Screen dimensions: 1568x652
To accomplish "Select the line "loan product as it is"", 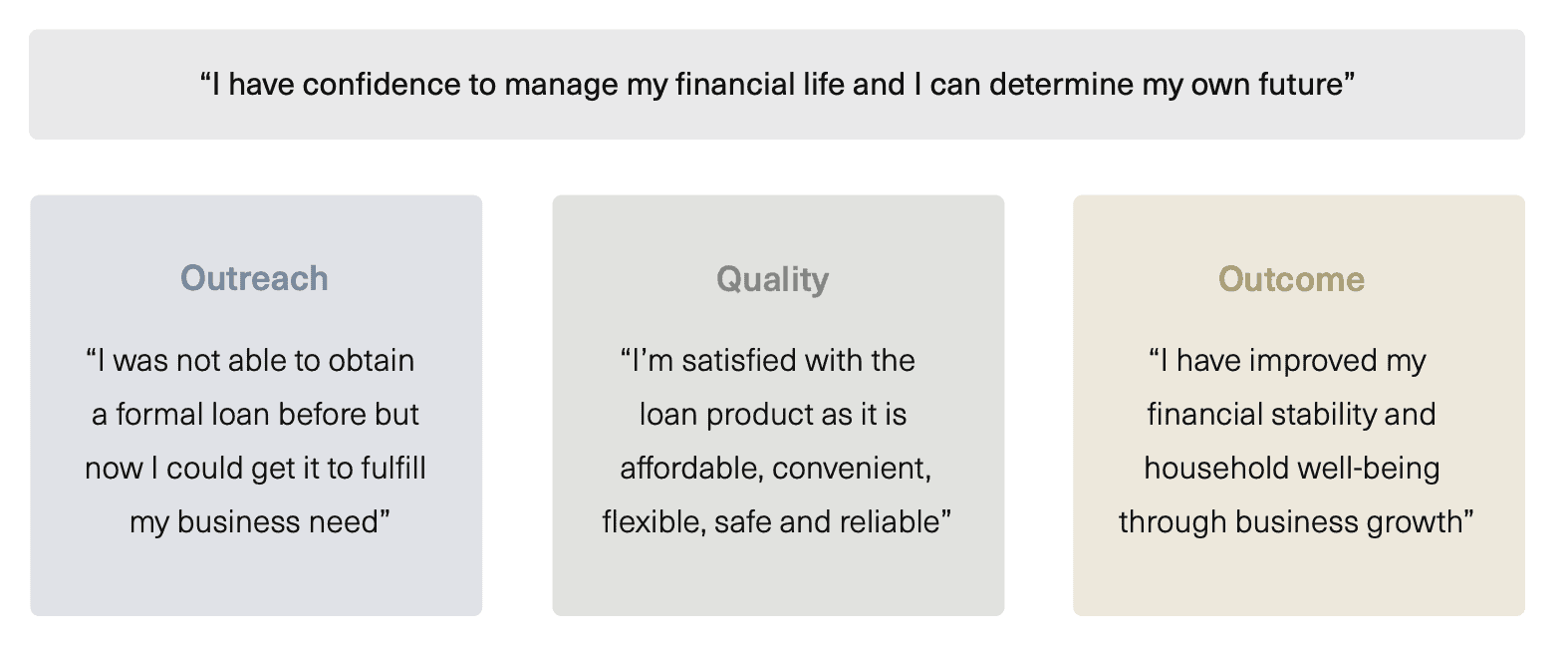I will tap(773, 414).
